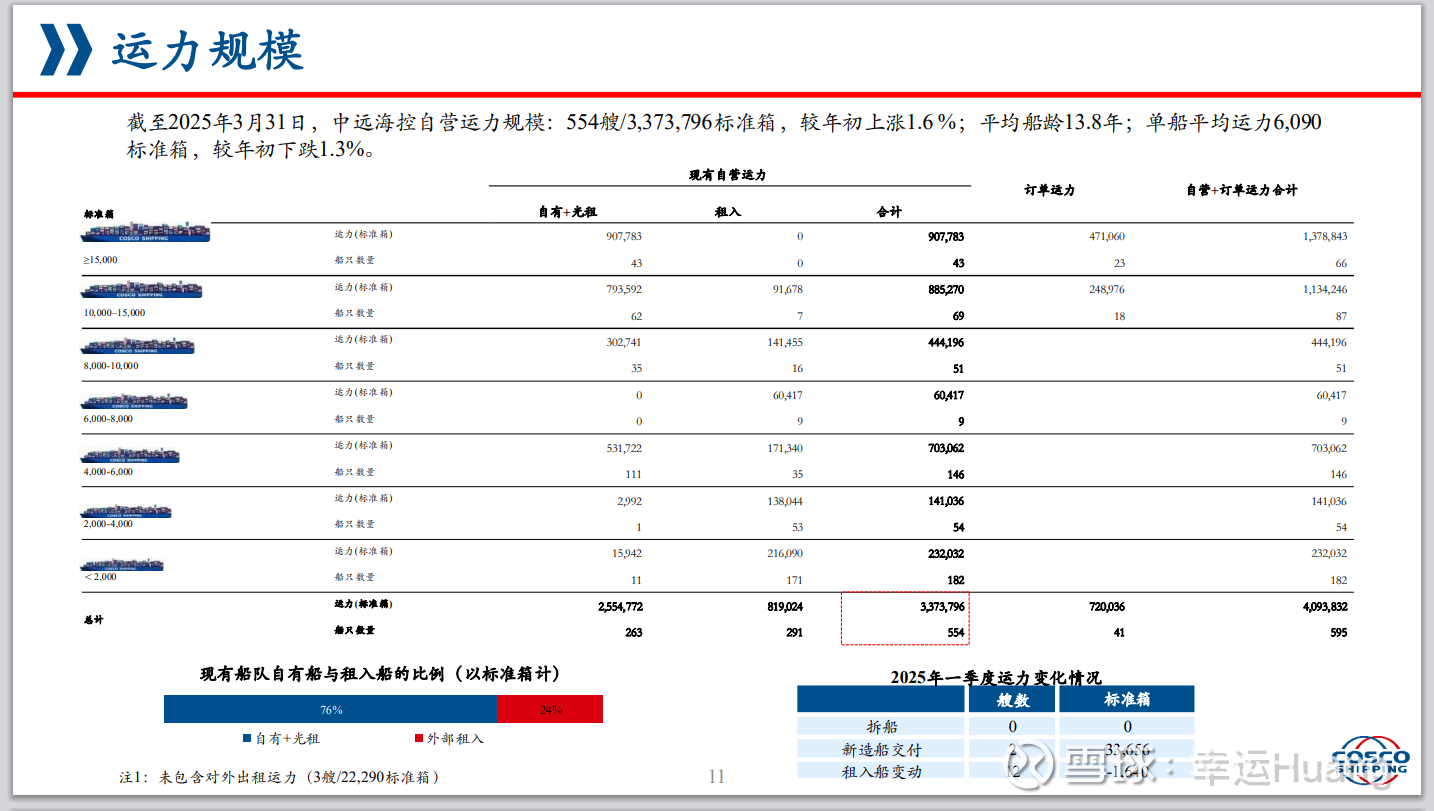Select the ship image above 8,000-10,000 label

[138, 346]
